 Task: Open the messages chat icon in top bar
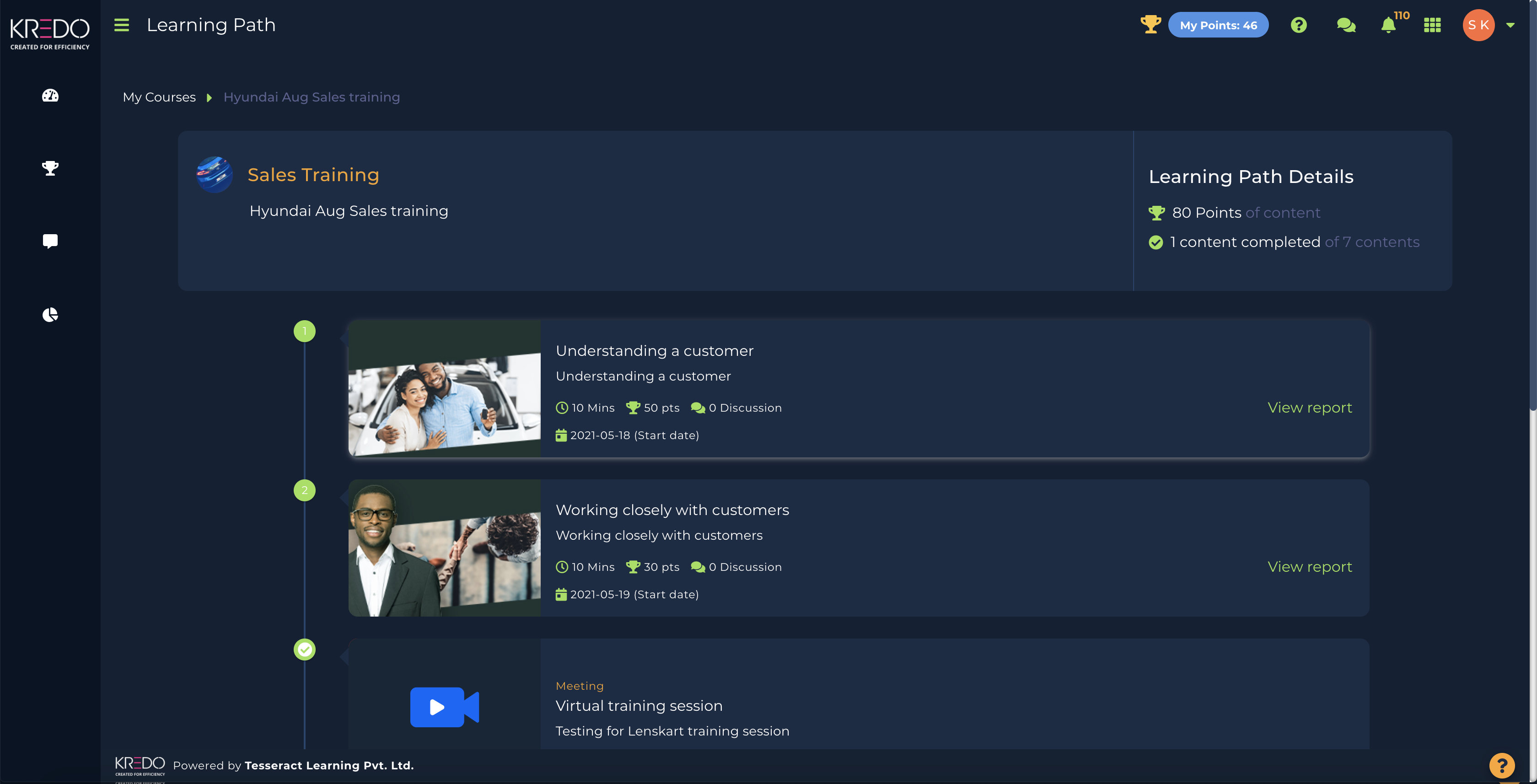[x=1346, y=24]
